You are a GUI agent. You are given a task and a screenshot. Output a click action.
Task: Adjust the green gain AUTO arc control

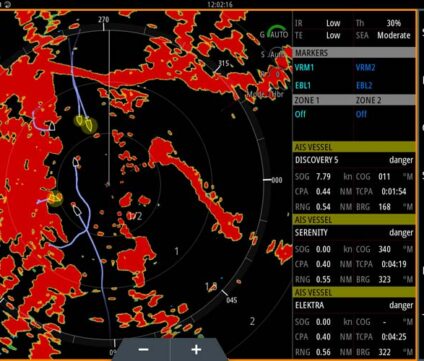coord(274,33)
